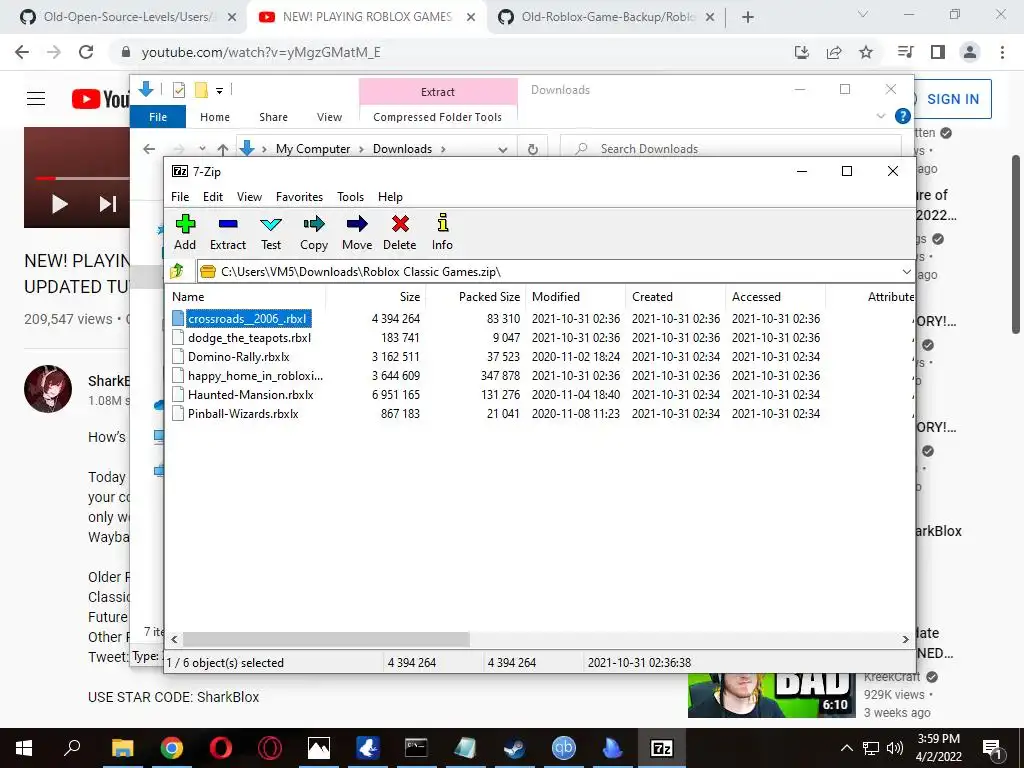
Task: Sort by Packed Size column header
Action: coord(475,296)
